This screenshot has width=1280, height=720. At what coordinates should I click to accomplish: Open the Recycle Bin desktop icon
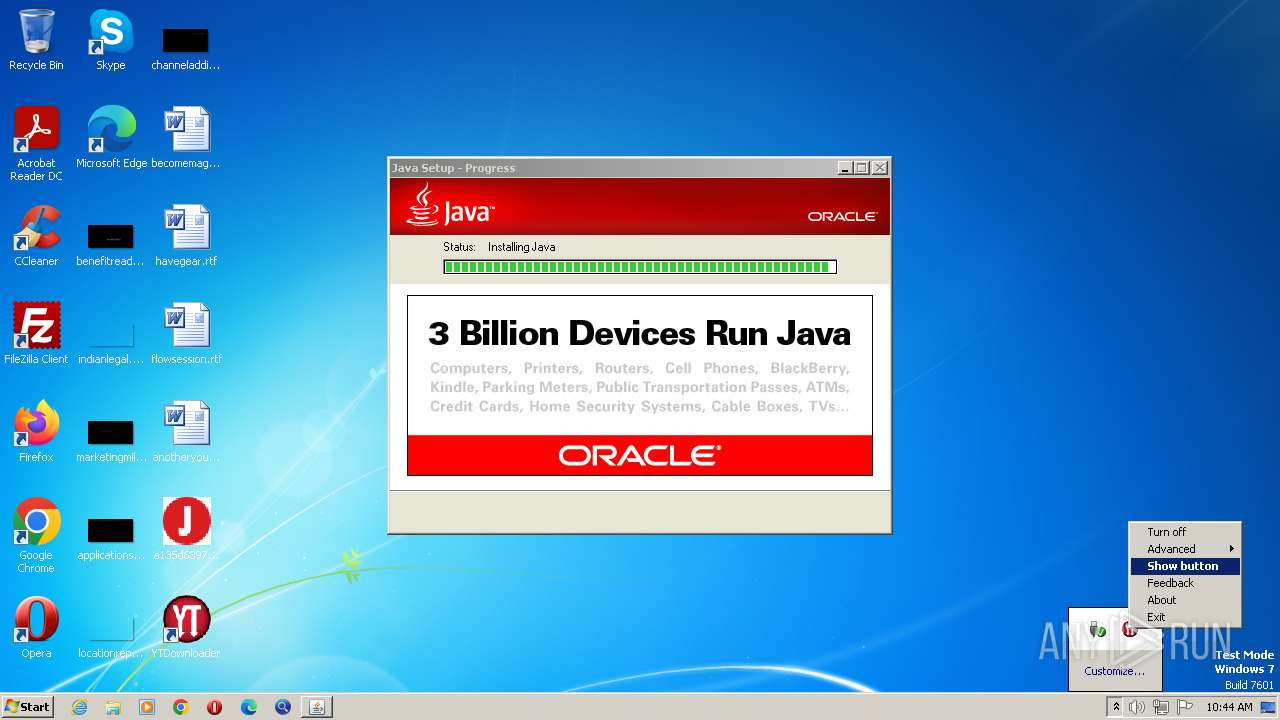click(36, 40)
